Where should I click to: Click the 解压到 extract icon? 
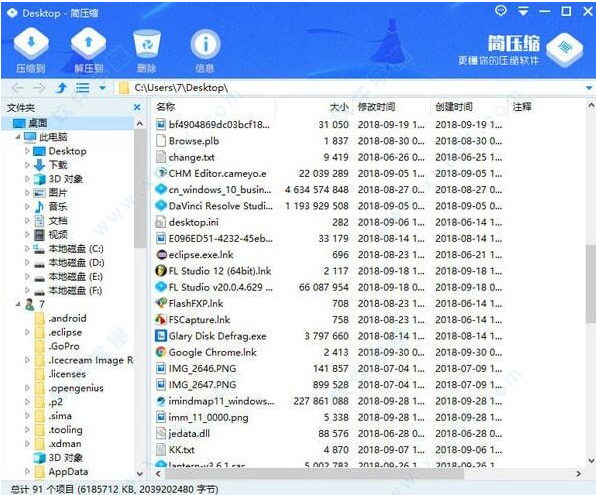point(89,43)
